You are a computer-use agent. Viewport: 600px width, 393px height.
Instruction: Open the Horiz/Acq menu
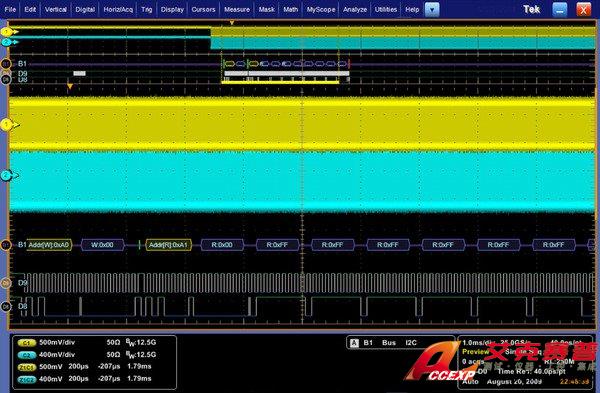click(x=118, y=10)
